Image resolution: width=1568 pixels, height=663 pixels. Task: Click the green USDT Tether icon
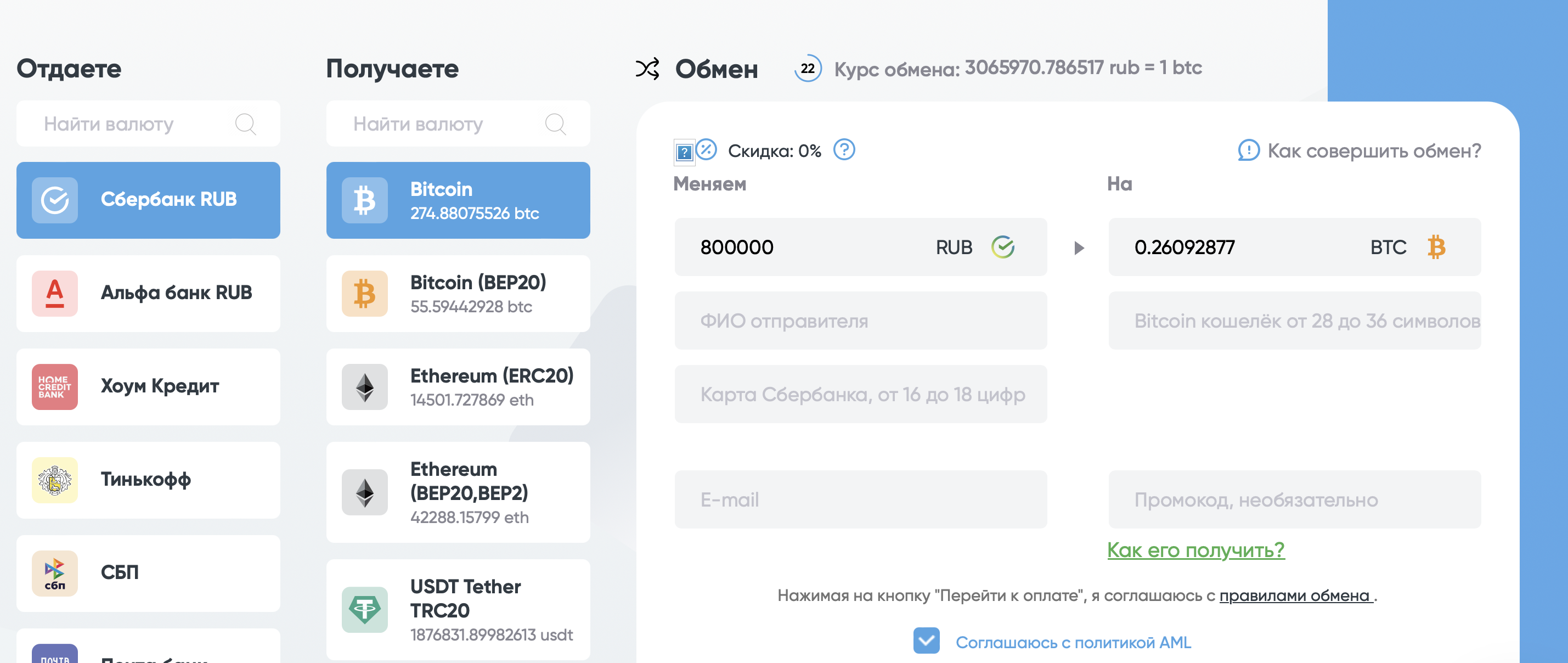click(365, 609)
